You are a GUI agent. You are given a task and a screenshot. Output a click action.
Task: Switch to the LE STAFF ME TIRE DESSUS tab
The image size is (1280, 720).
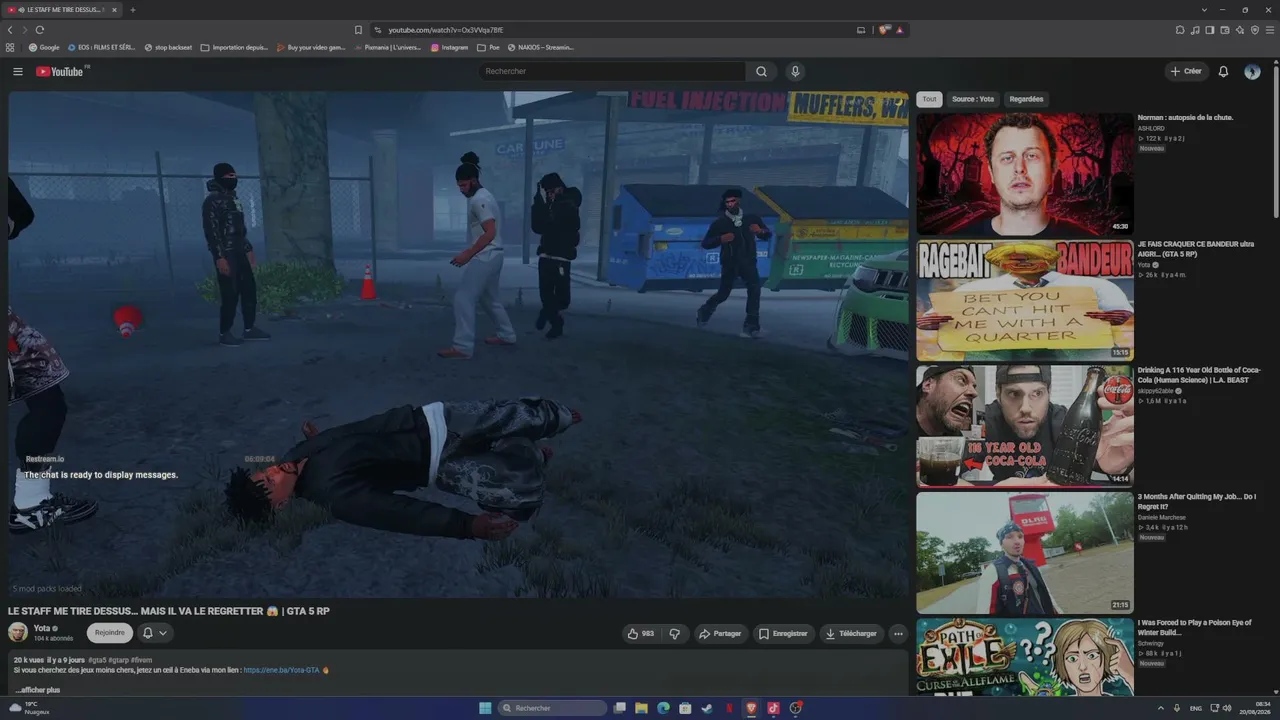(x=62, y=10)
